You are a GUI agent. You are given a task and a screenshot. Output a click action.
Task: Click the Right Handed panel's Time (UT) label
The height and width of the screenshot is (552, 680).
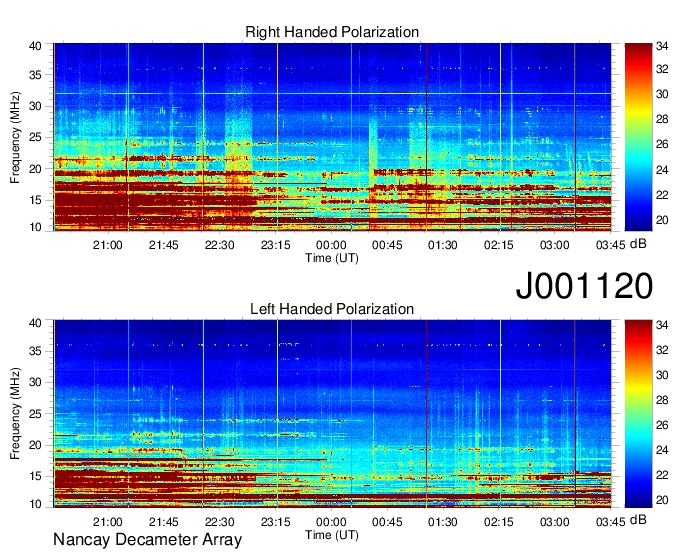pyautogui.click(x=332, y=258)
